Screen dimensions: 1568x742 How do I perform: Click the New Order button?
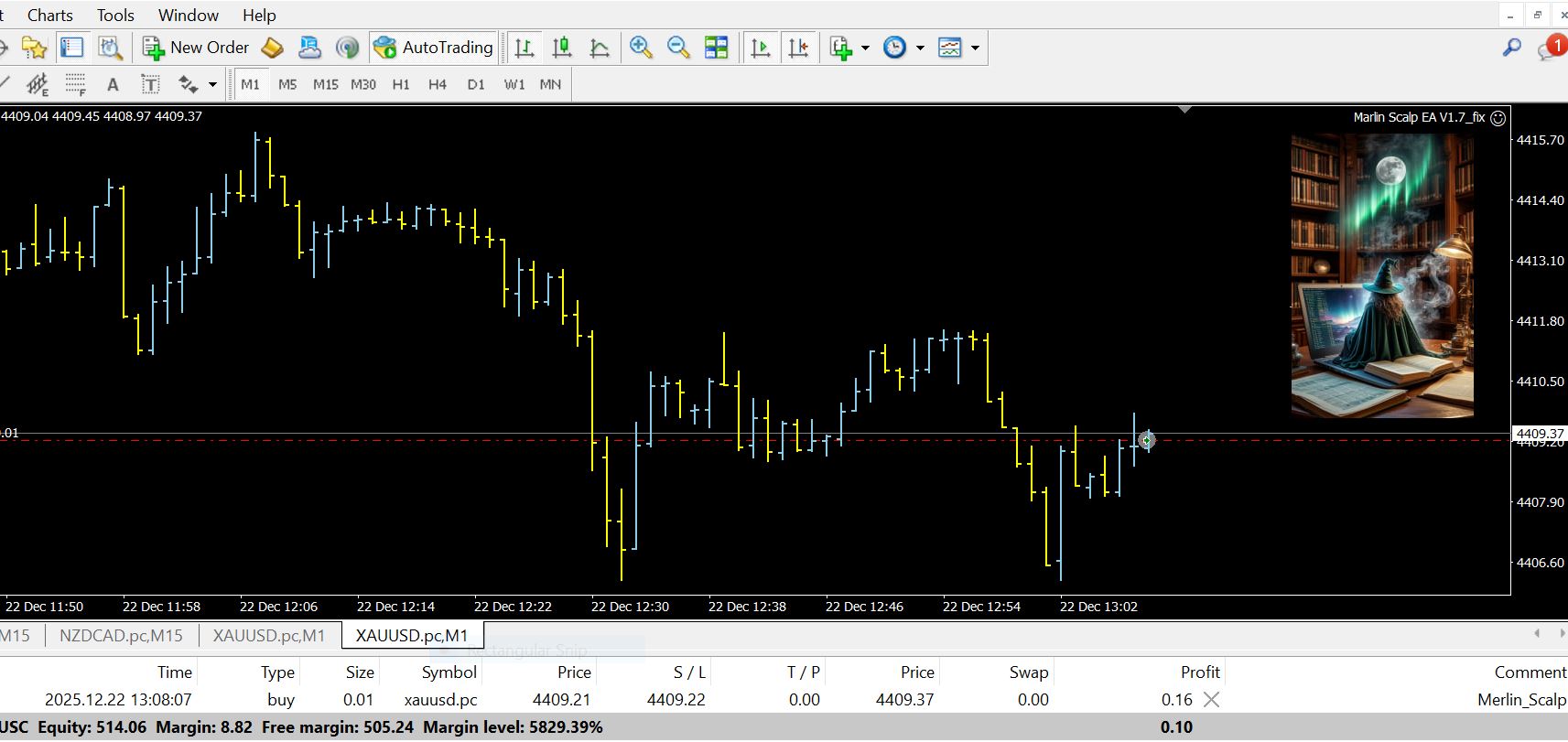pyautogui.click(x=196, y=48)
